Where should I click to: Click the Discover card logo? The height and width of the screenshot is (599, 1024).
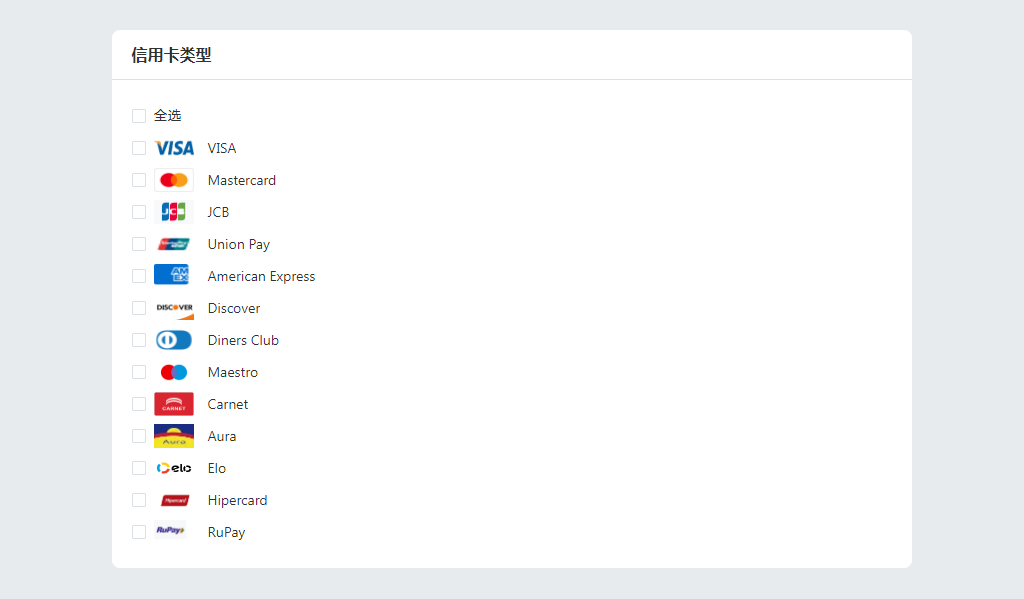click(x=174, y=308)
